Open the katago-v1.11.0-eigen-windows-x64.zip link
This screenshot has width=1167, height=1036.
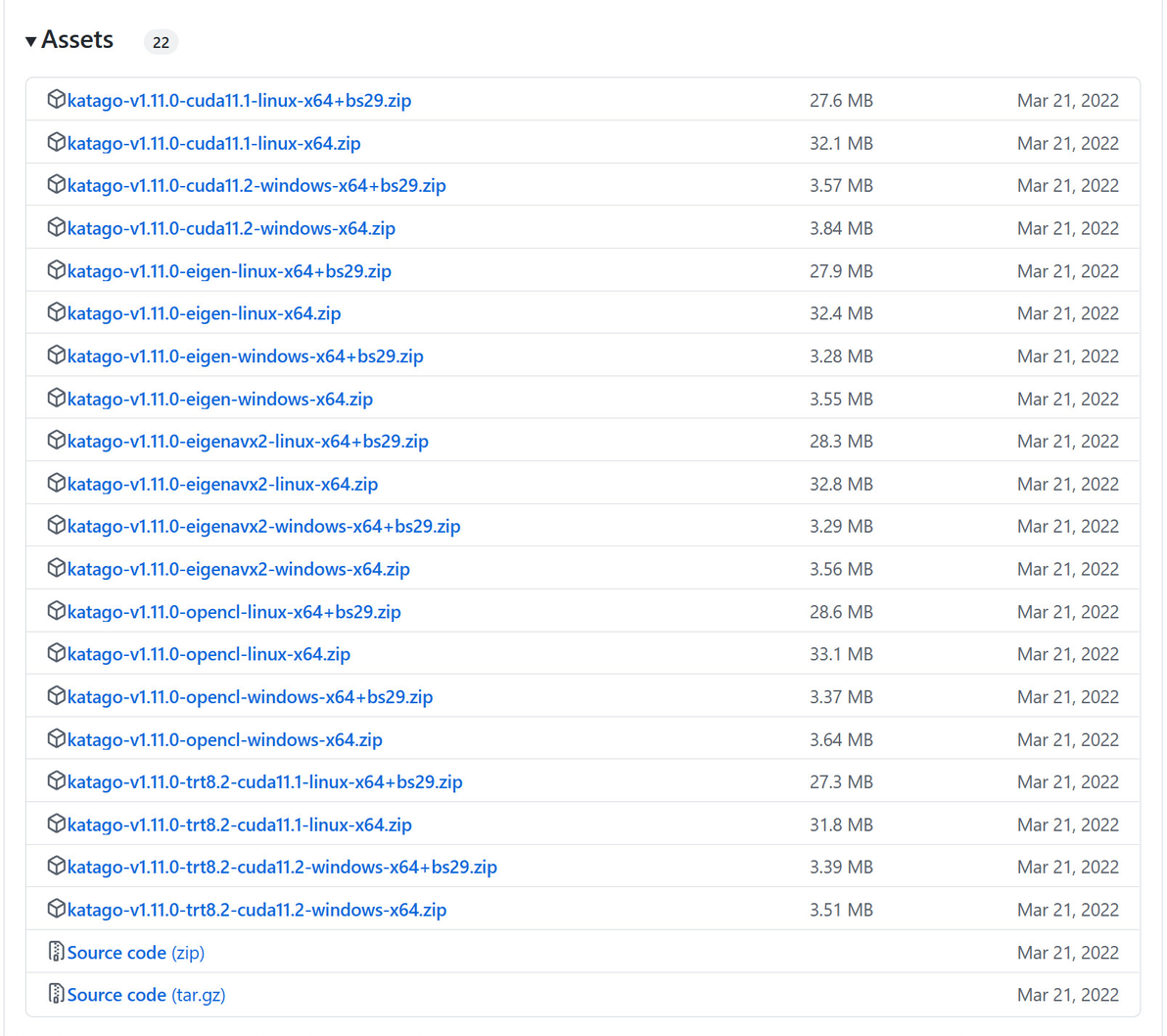coord(219,399)
